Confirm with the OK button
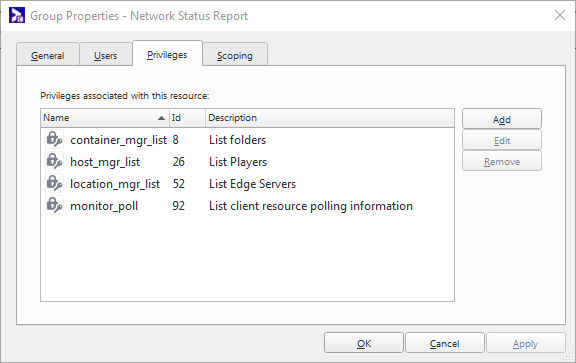 pyautogui.click(x=364, y=343)
